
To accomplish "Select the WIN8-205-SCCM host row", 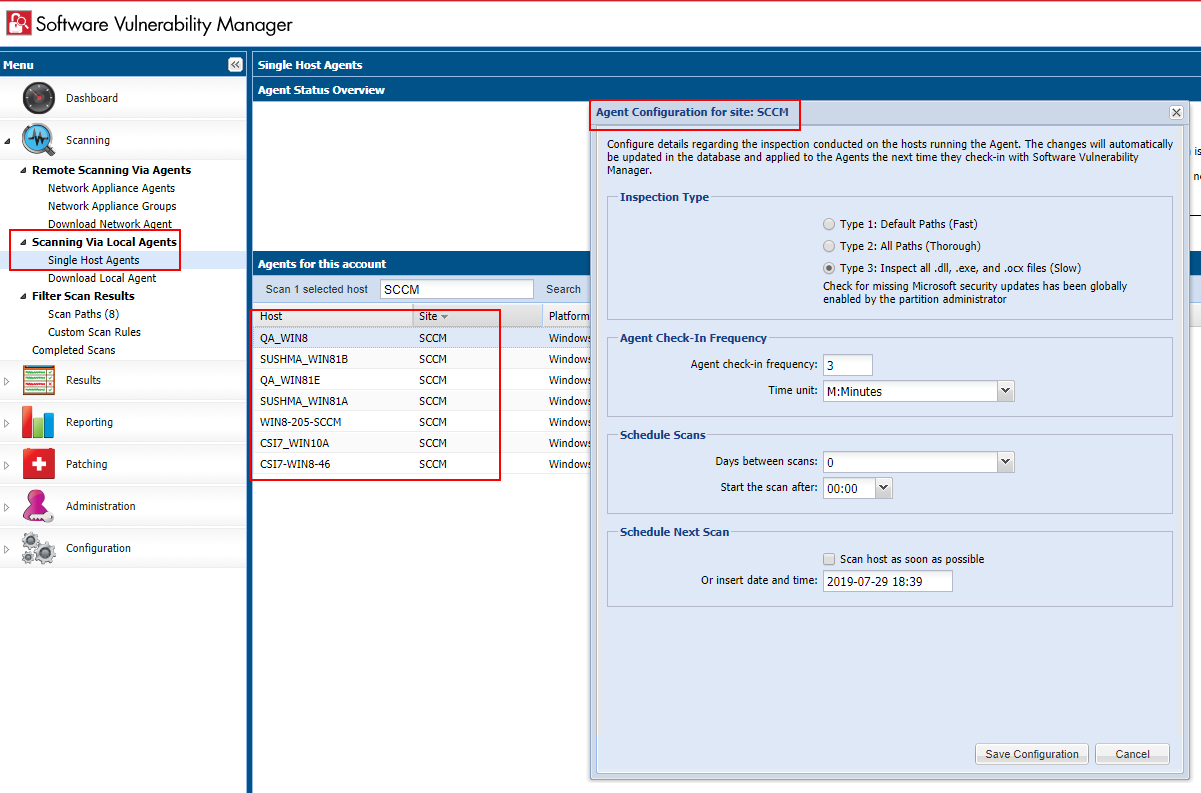I will tap(420, 422).
